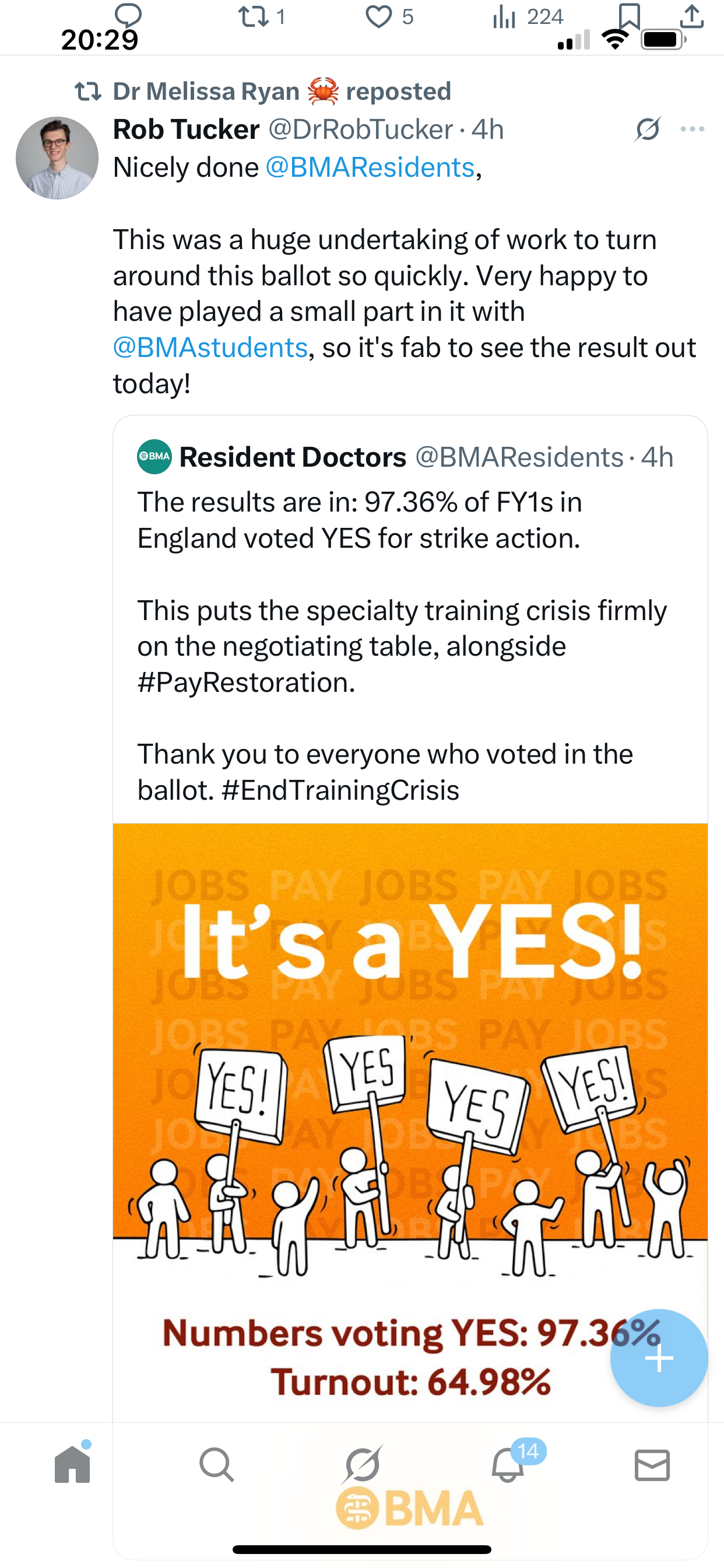Open three-dot more menu on tweet

(693, 129)
